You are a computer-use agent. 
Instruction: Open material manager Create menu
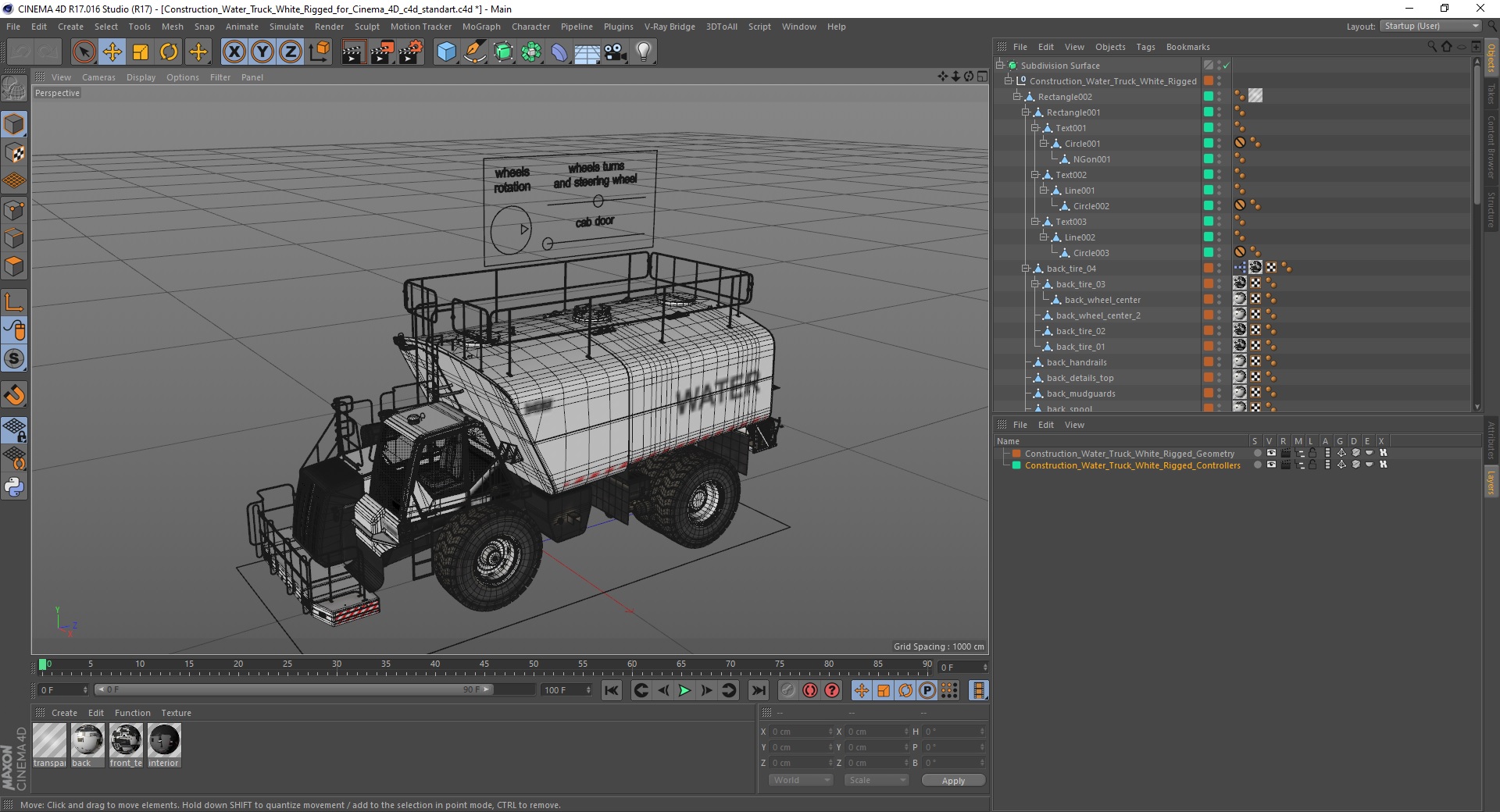tap(64, 713)
